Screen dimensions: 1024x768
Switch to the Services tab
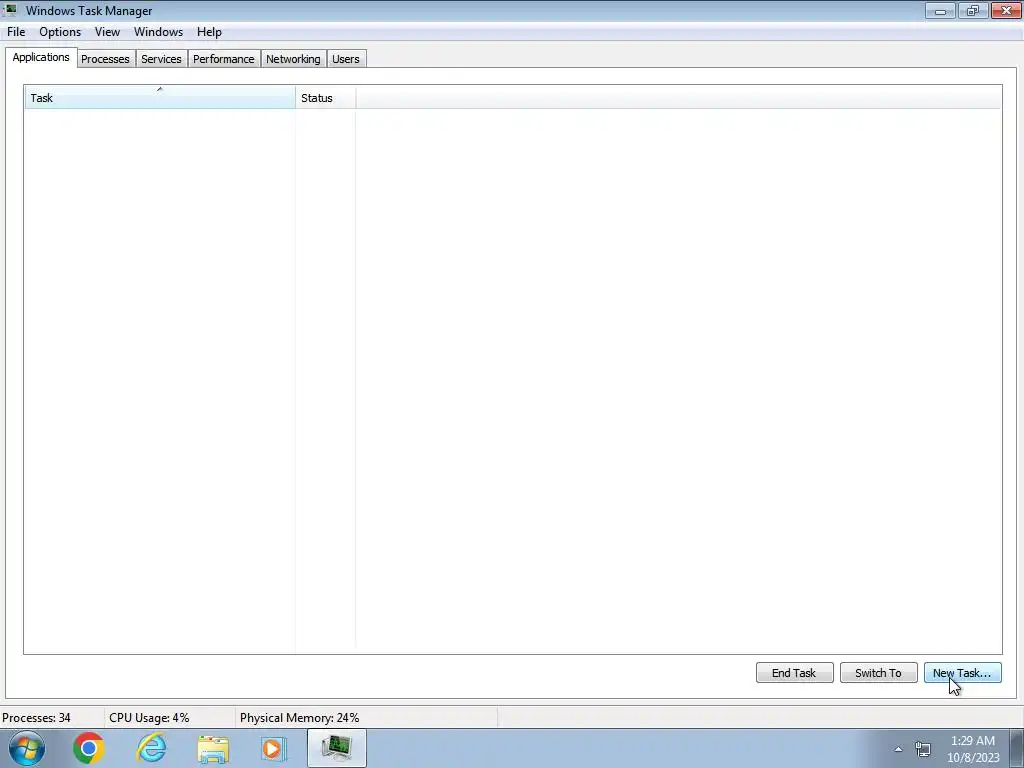161,59
